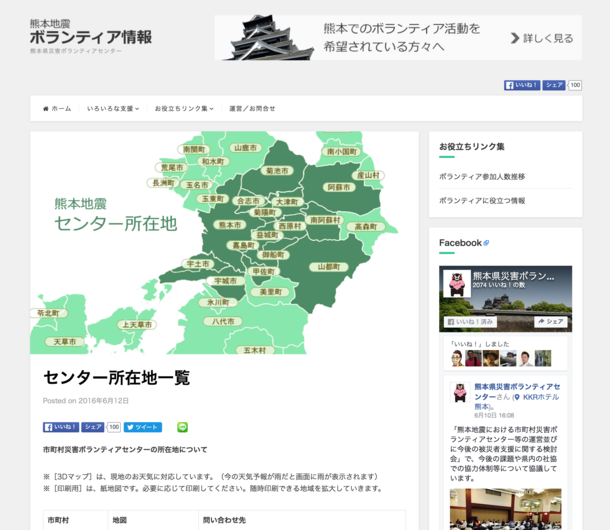The height and width of the screenshot is (530, 610).
Task: Click the シェア button in Facebook page widget
Action: click(x=551, y=322)
